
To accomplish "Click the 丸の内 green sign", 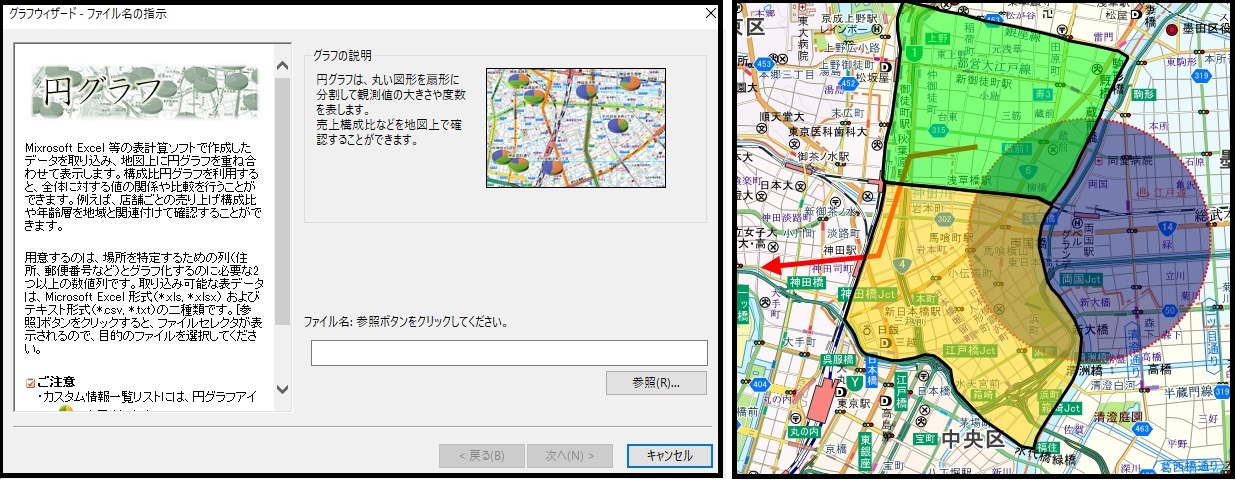I will 804,431.
